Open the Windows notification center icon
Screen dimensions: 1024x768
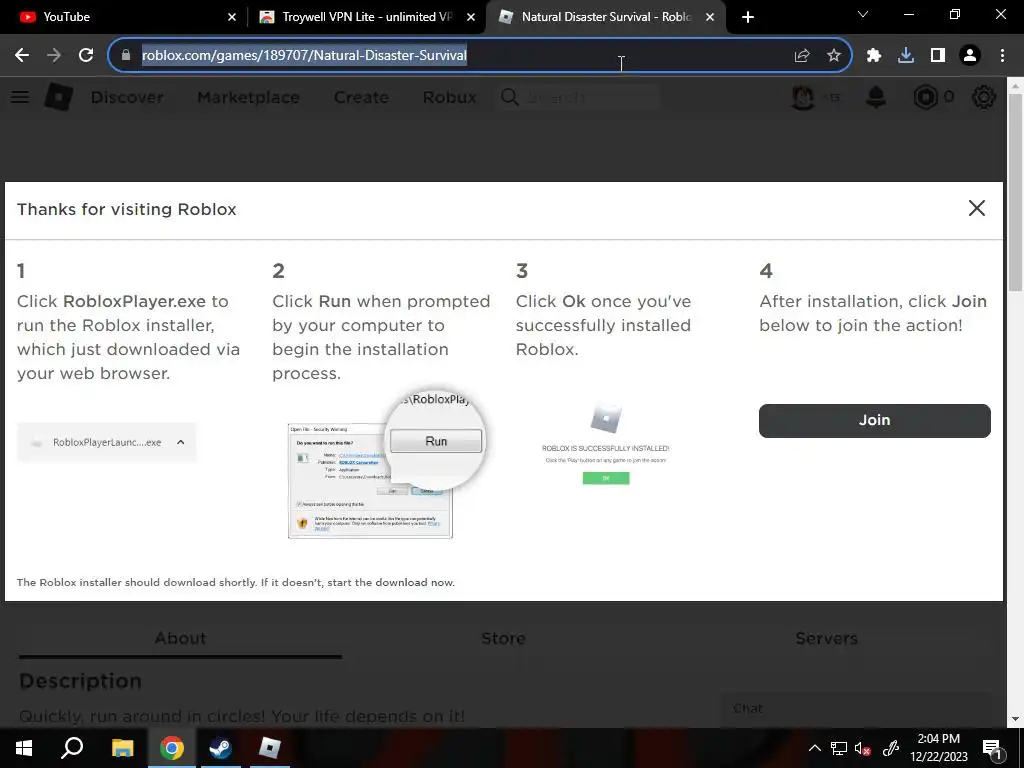click(991, 748)
